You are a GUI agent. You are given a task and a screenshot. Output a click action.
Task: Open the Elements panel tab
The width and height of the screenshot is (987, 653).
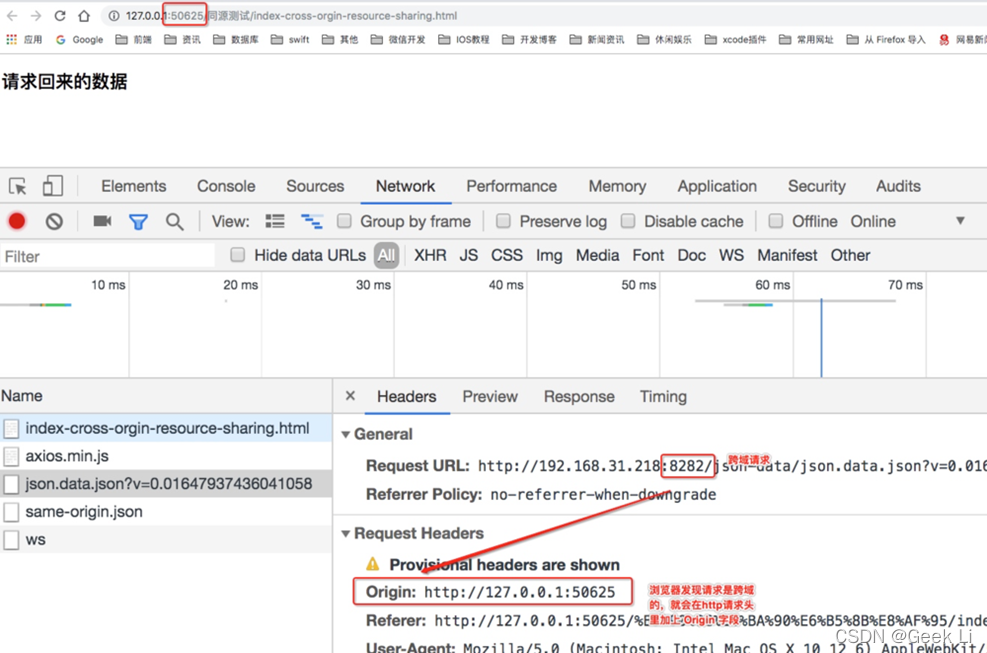tap(133, 186)
